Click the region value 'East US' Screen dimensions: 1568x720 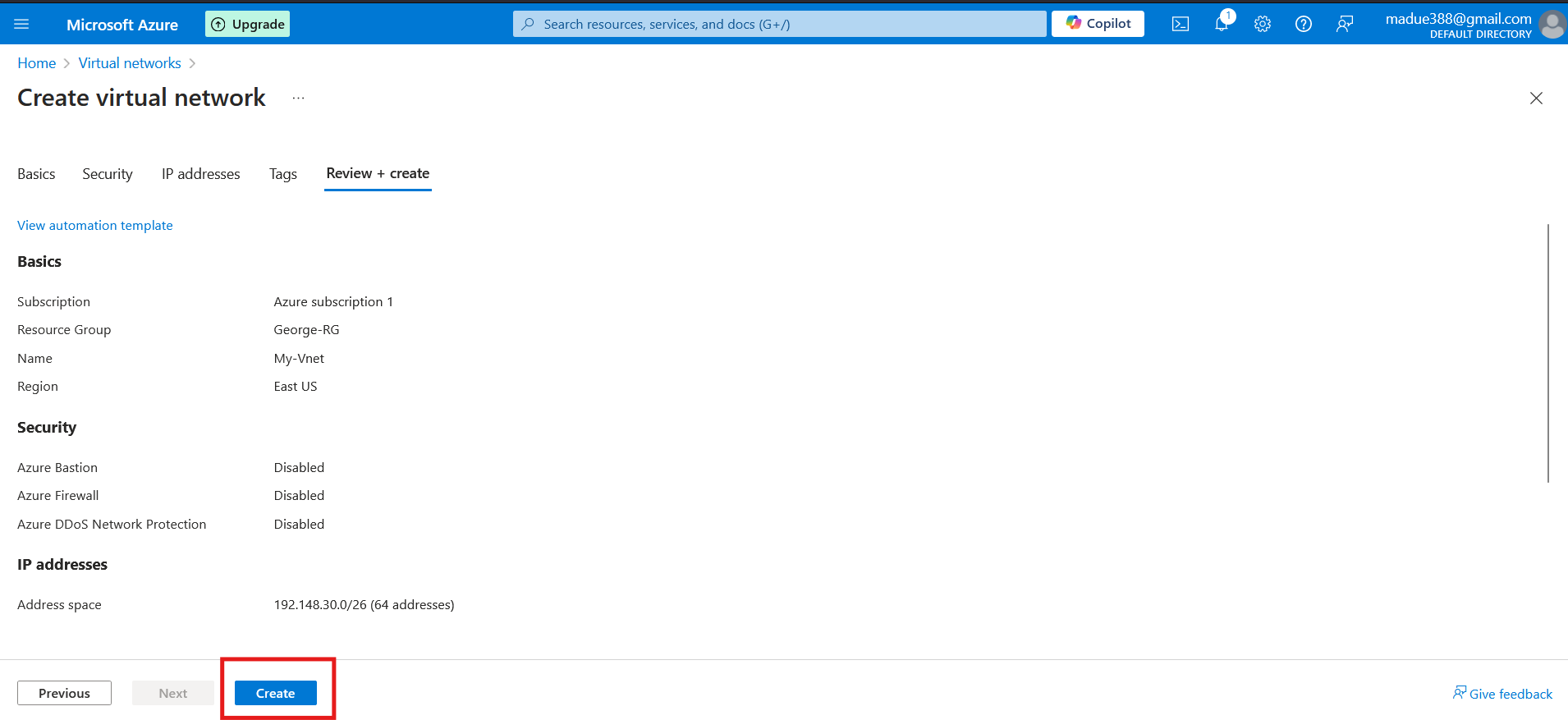coord(296,387)
